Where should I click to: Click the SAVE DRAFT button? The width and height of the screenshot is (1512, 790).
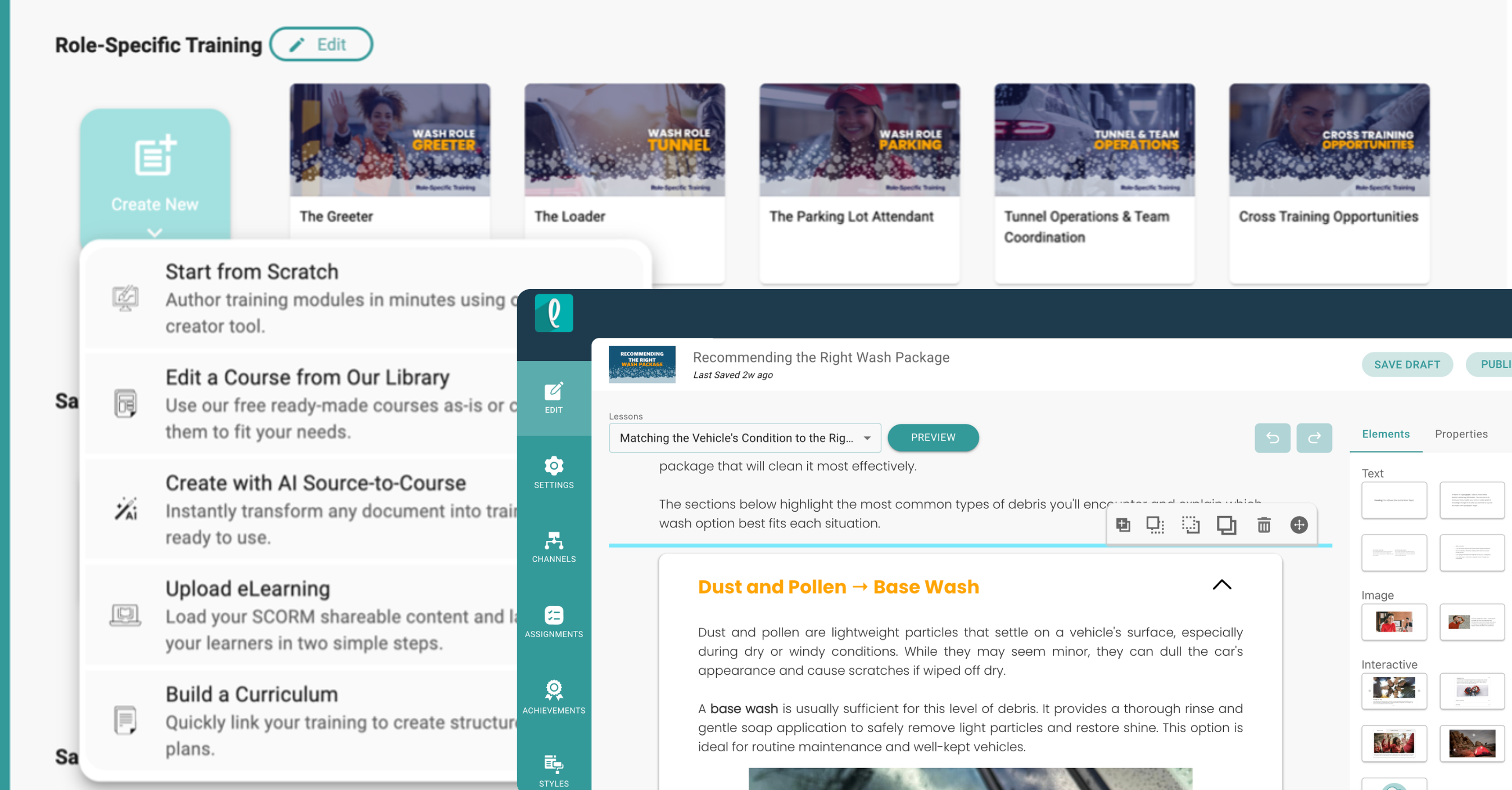1406,365
